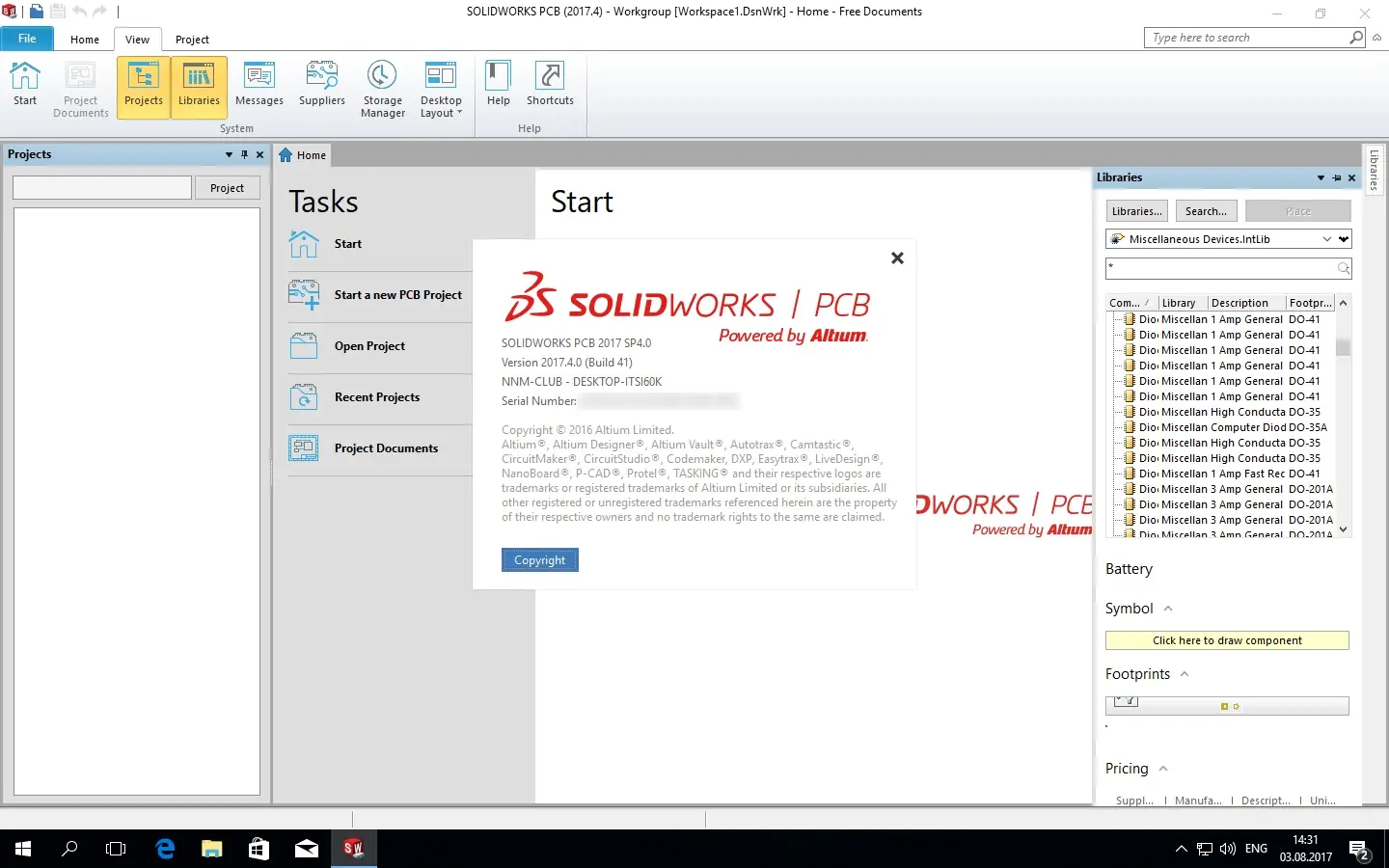Sort by the Library column header

(1183, 303)
